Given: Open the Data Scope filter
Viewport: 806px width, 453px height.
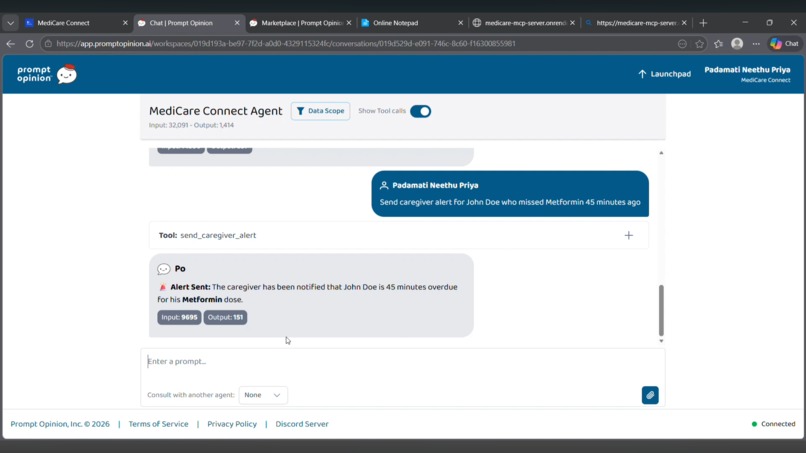Looking at the screenshot, I should 320,111.
